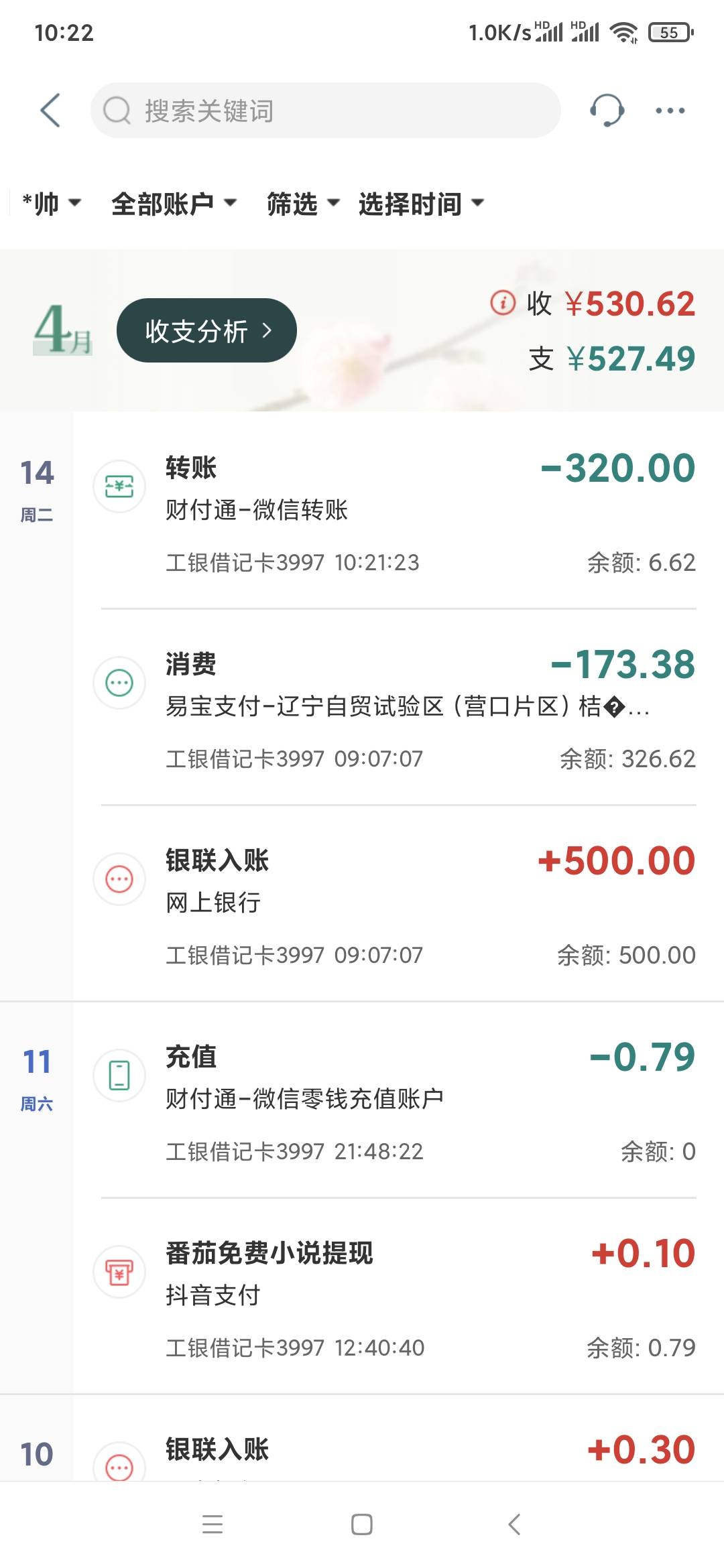Open the -320.00 微信转账 transaction details
This screenshot has width=724, height=1568.
tap(429, 511)
